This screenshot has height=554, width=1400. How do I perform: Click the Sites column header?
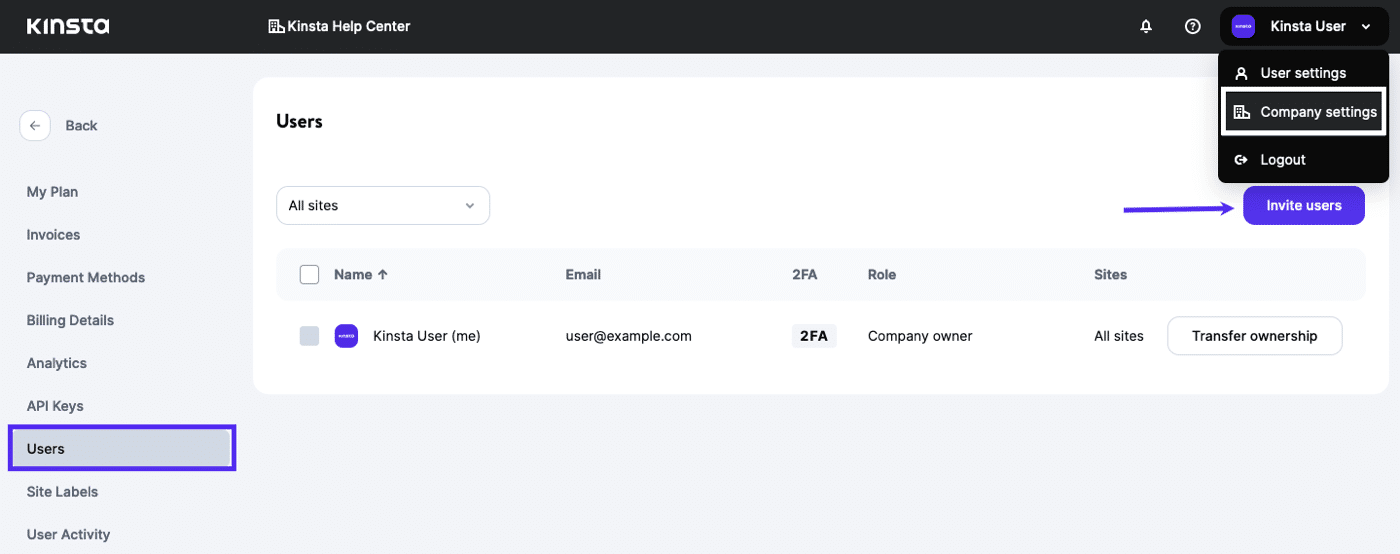[1110, 274]
